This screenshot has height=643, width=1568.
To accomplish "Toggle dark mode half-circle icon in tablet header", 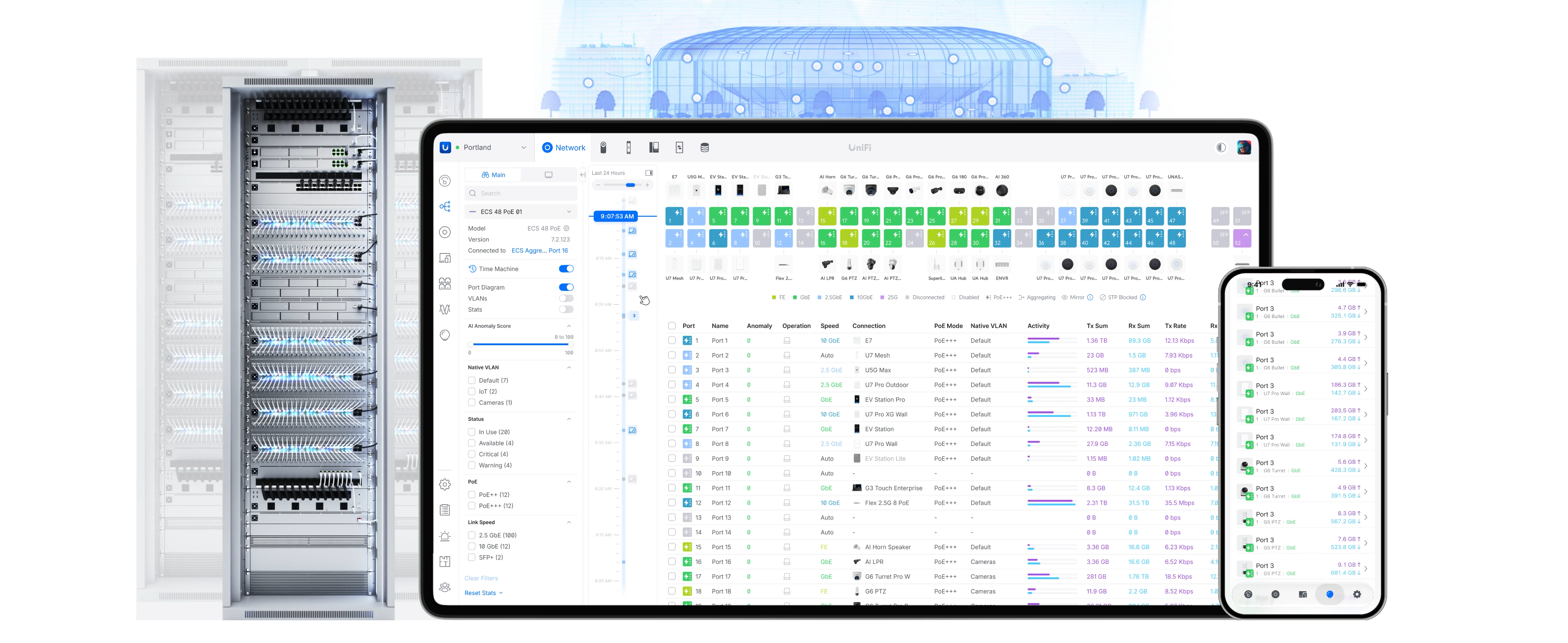I will pos(1221,147).
